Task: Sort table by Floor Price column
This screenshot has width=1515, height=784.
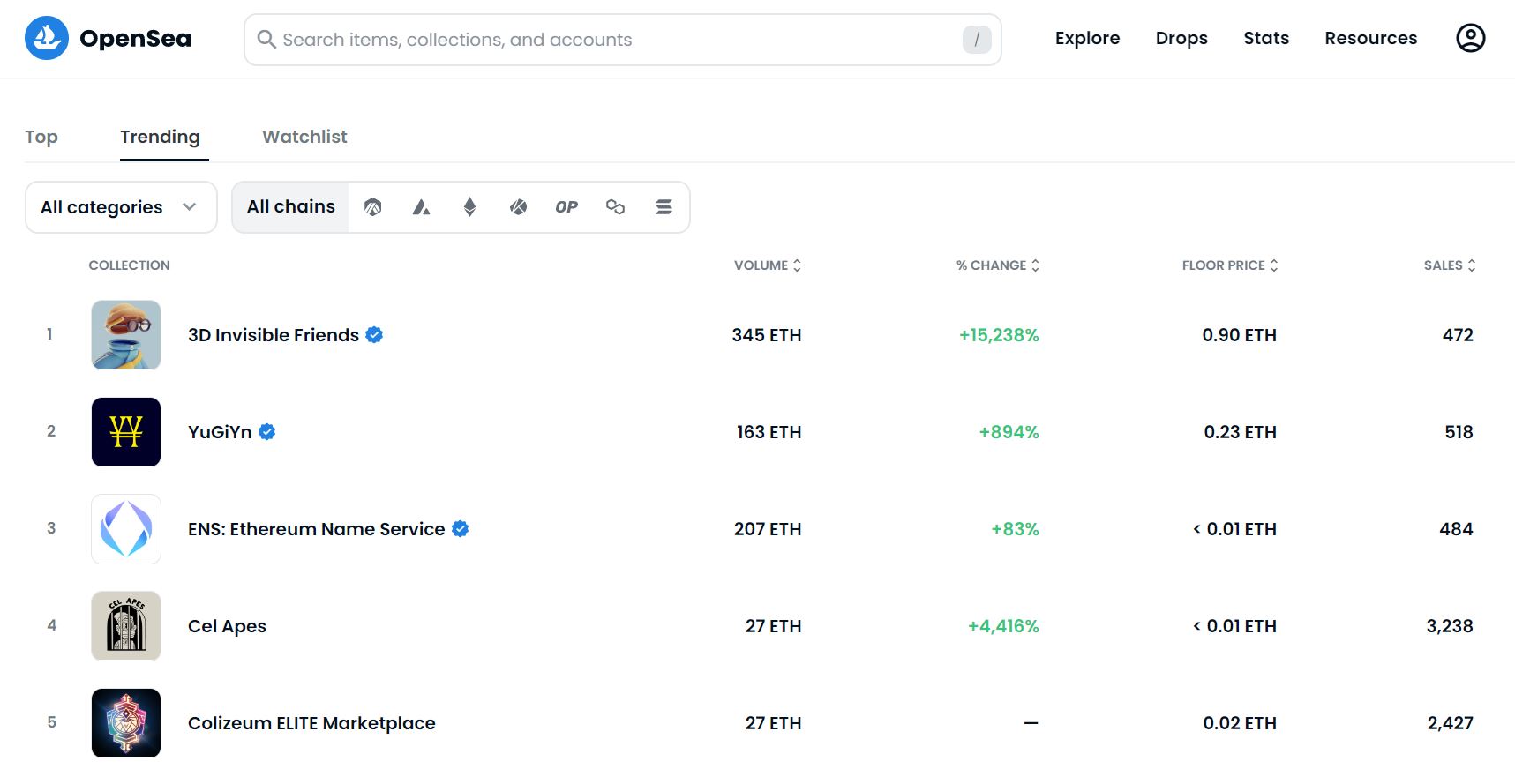Action: pyautogui.click(x=1230, y=265)
